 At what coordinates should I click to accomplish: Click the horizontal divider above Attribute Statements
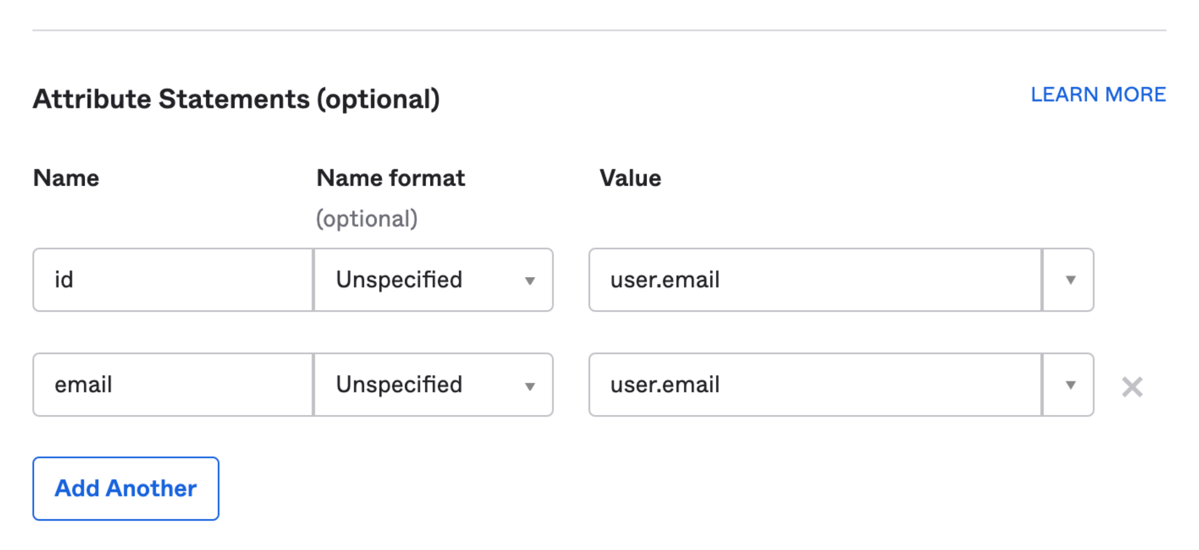[599, 31]
